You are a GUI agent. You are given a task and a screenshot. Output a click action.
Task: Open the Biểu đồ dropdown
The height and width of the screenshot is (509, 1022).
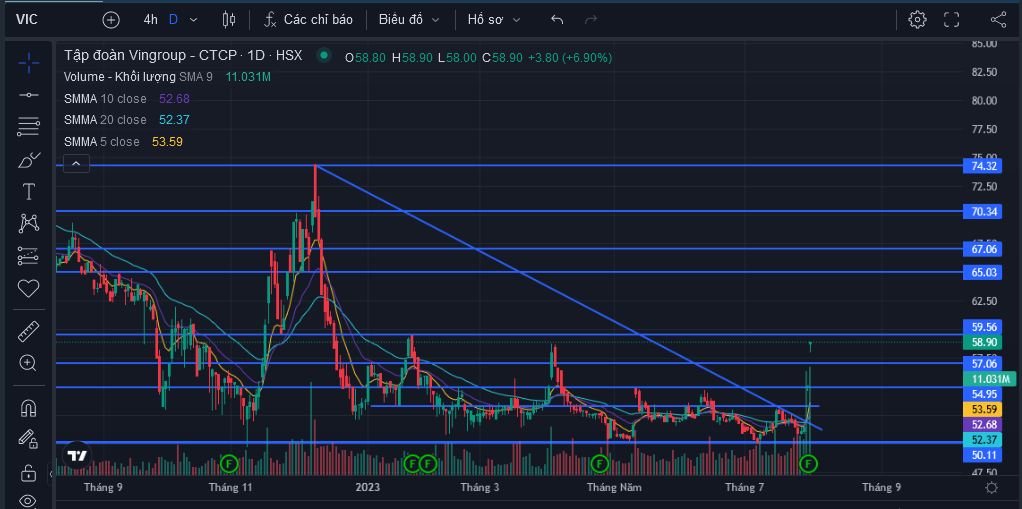click(409, 20)
